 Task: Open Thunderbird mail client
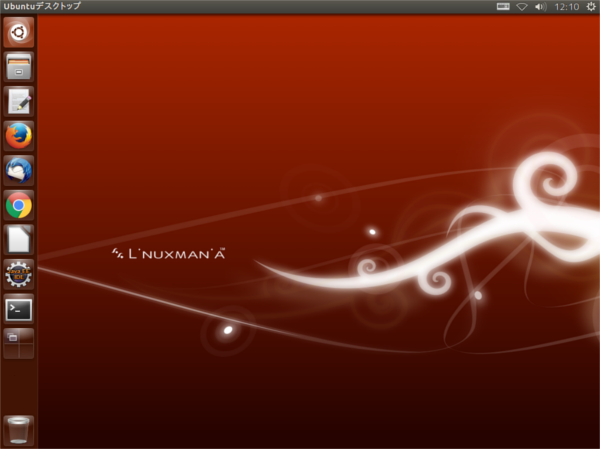18,170
